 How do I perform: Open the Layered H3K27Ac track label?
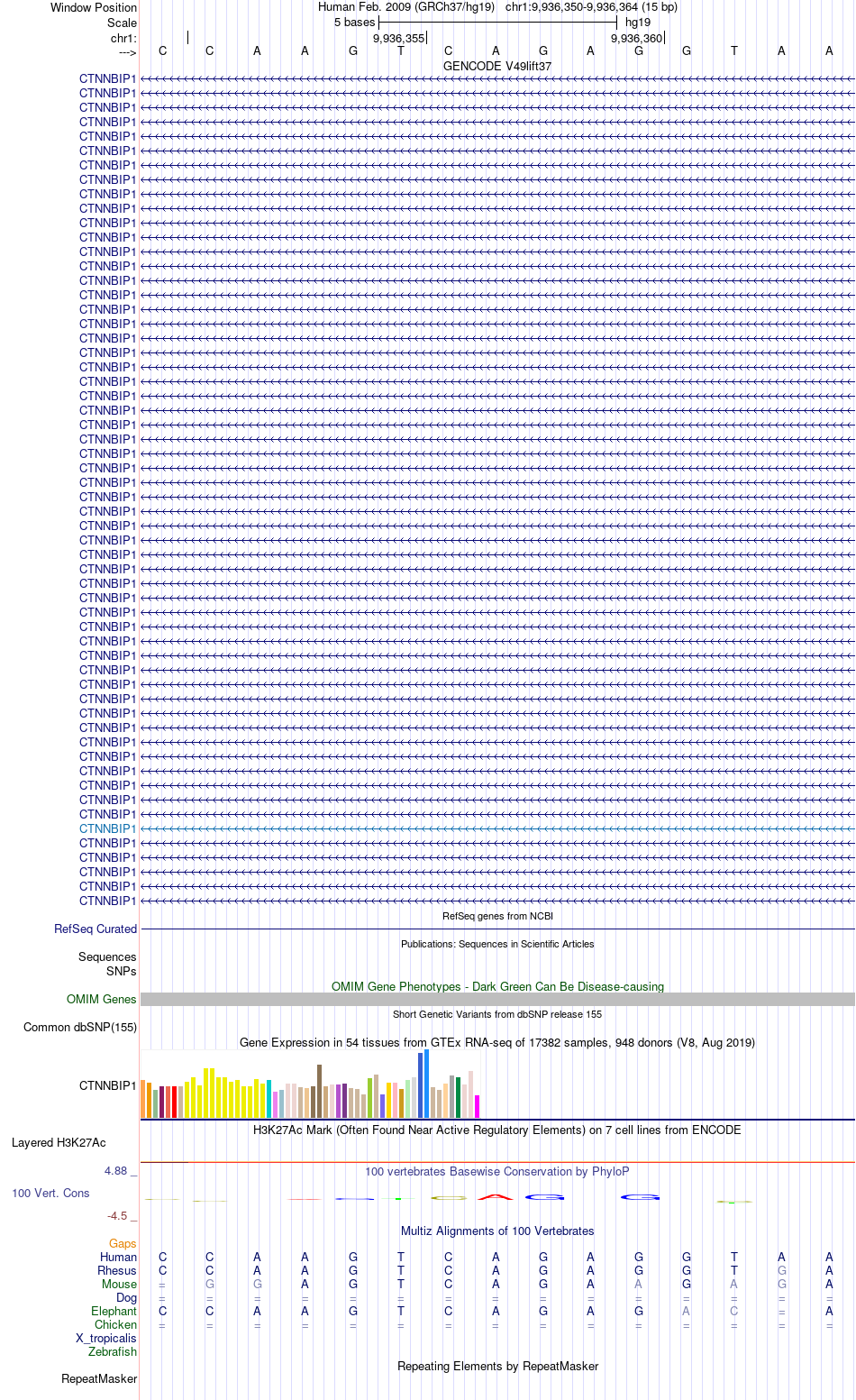(59, 1142)
